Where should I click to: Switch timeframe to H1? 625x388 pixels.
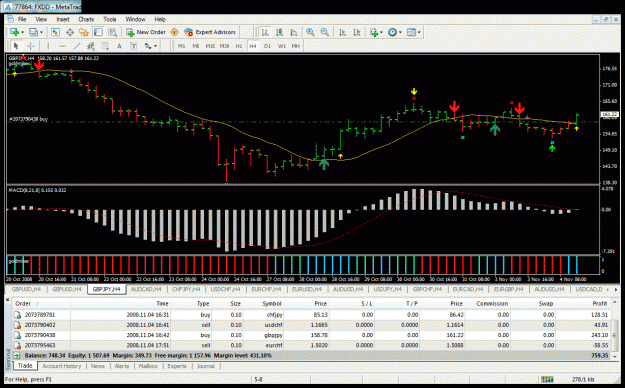pyautogui.click(x=239, y=46)
